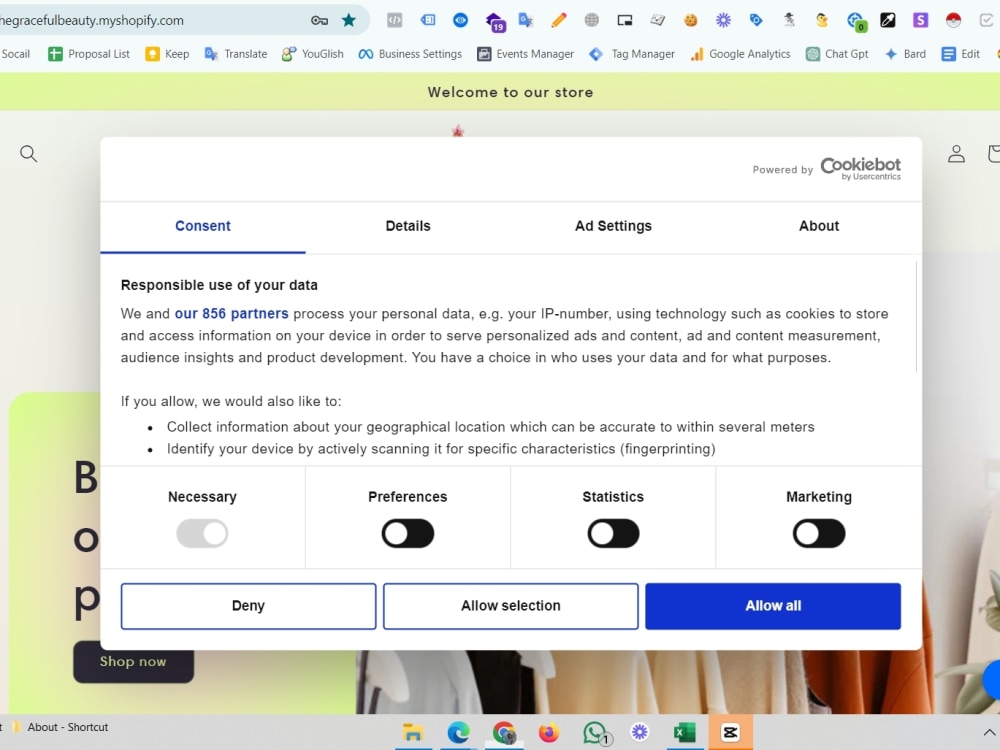Open the account profile icon top right
1000x750 pixels.
coord(956,153)
